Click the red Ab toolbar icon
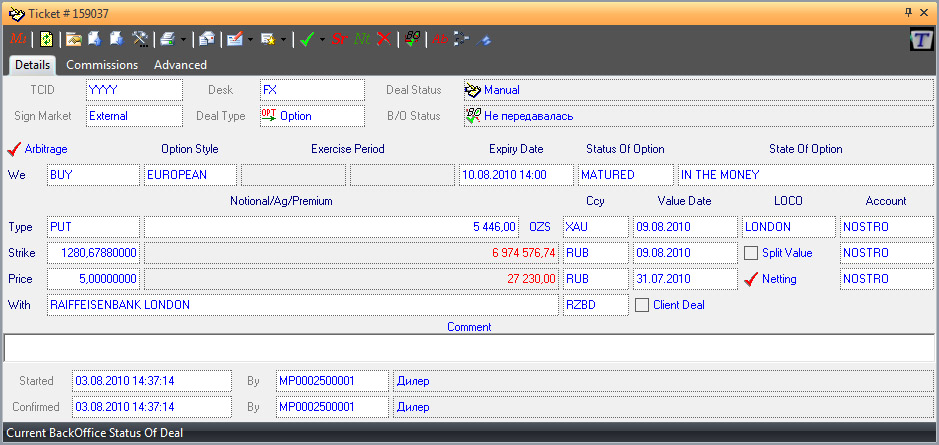 click(x=440, y=40)
